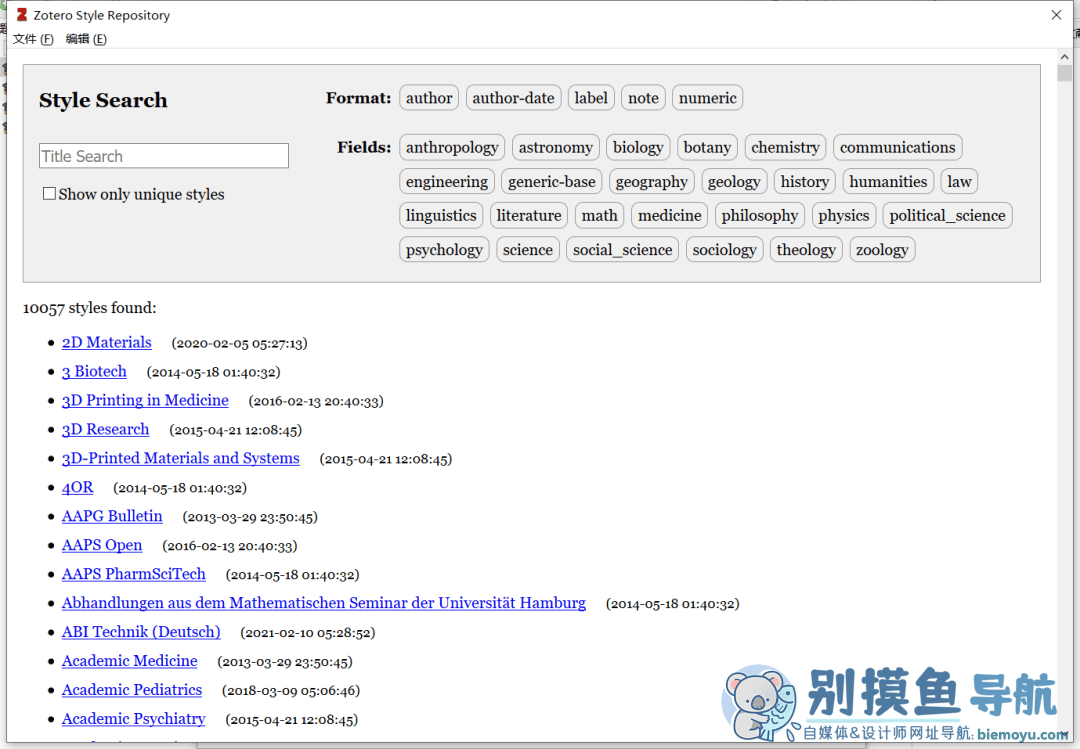
Task: Toggle the numeric format filter
Action: pyautogui.click(x=707, y=98)
